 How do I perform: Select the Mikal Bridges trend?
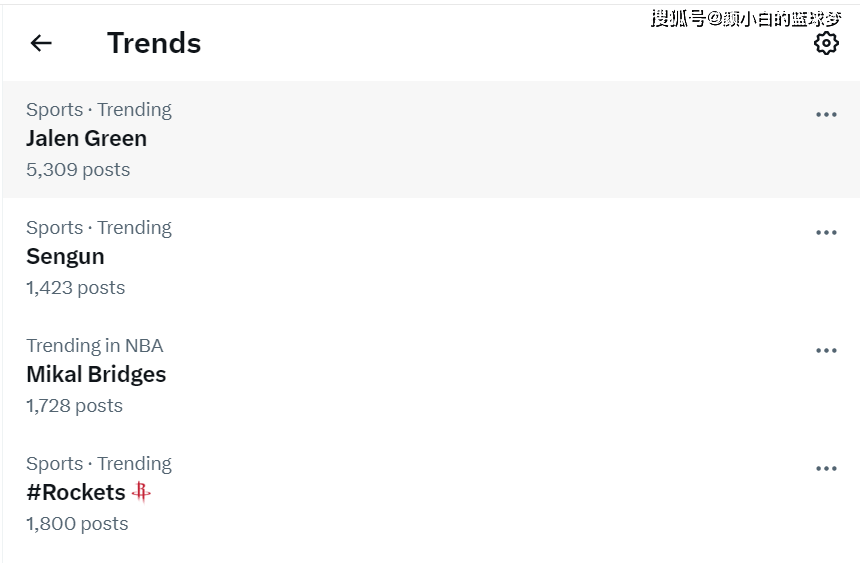click(x=96, y=375)
